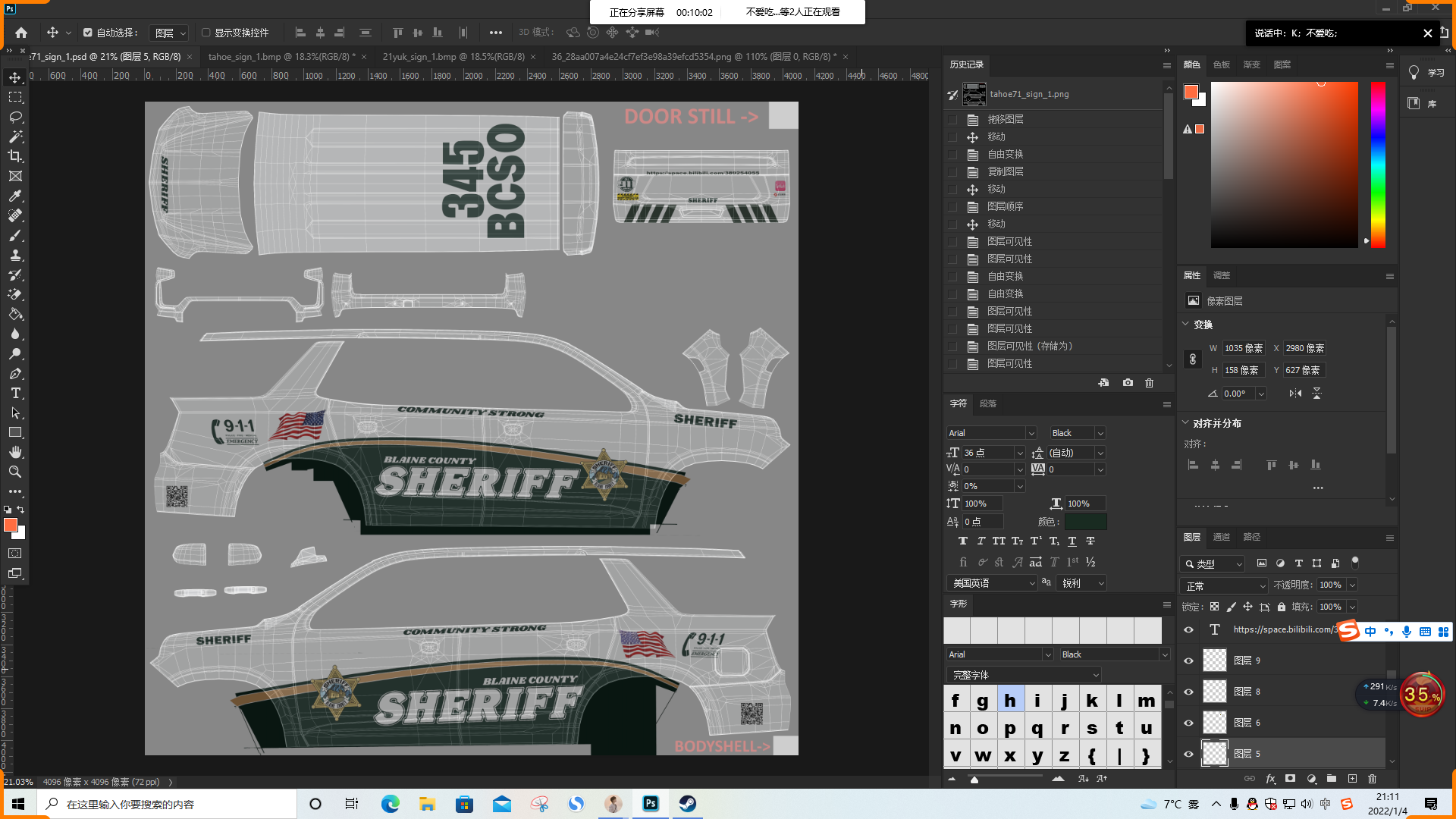1456x819 pixels.
Task: Hide layer 图层 8
Action: (x=1188, y=692)
